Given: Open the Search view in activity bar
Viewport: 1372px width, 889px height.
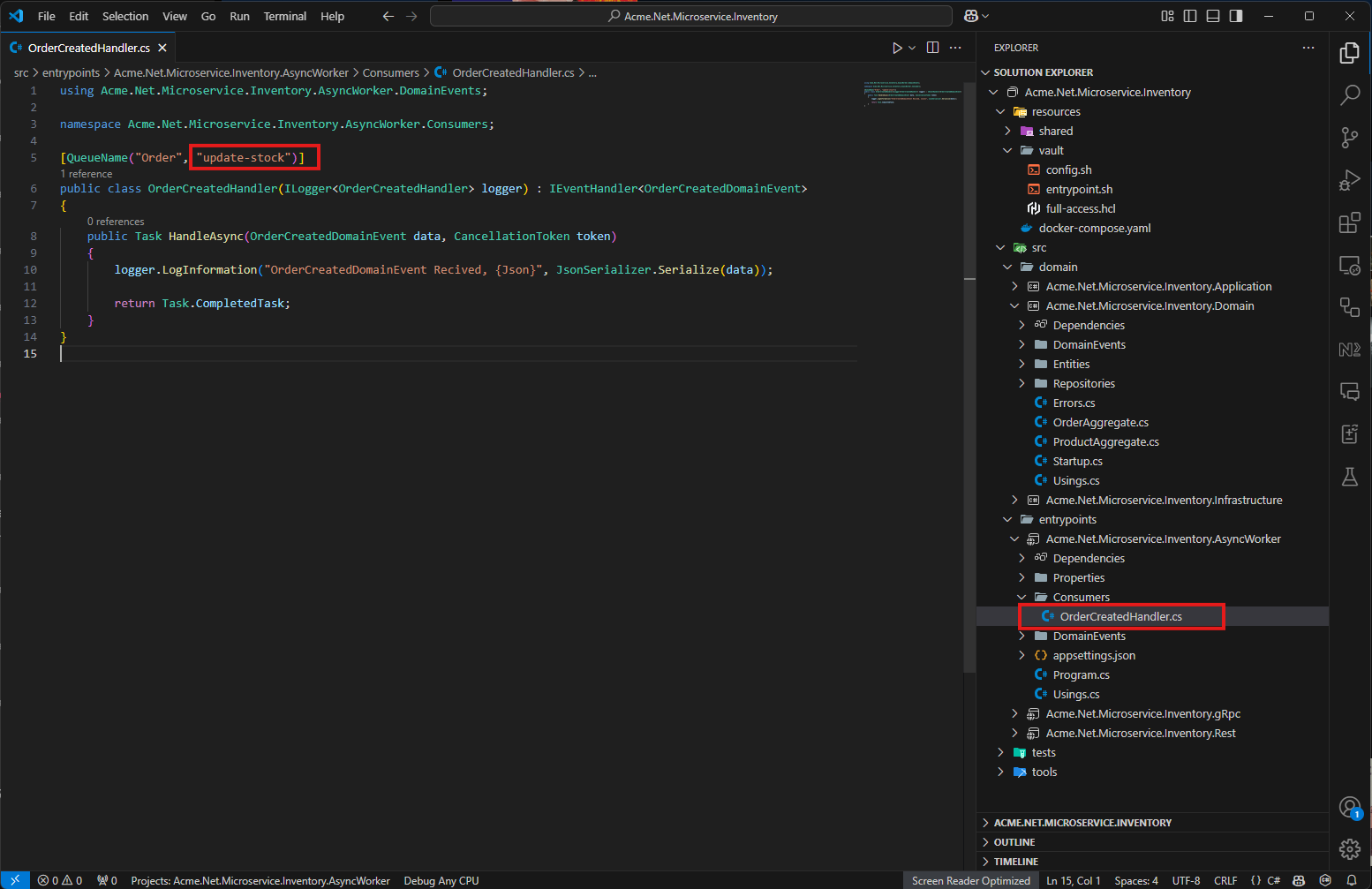Looking at the screenshot, I should click(x=1349, y=95).
